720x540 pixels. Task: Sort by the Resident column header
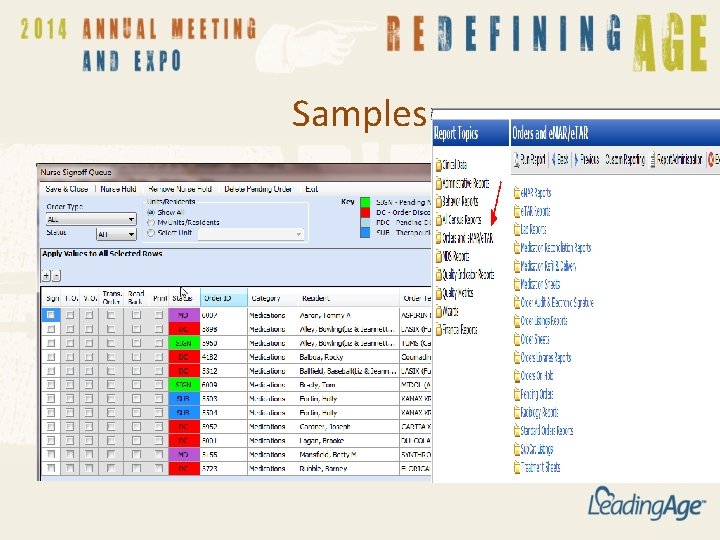pos(349,298)
